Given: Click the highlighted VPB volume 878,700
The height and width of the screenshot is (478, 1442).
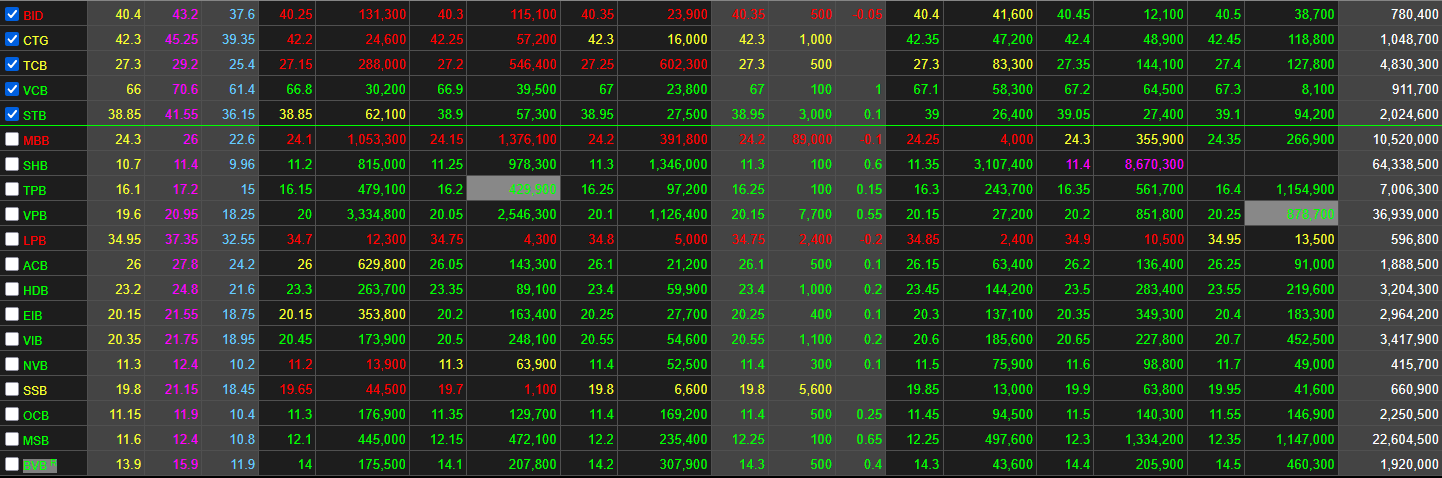Looking at the screenshot, I should (x=1291, y=214).
